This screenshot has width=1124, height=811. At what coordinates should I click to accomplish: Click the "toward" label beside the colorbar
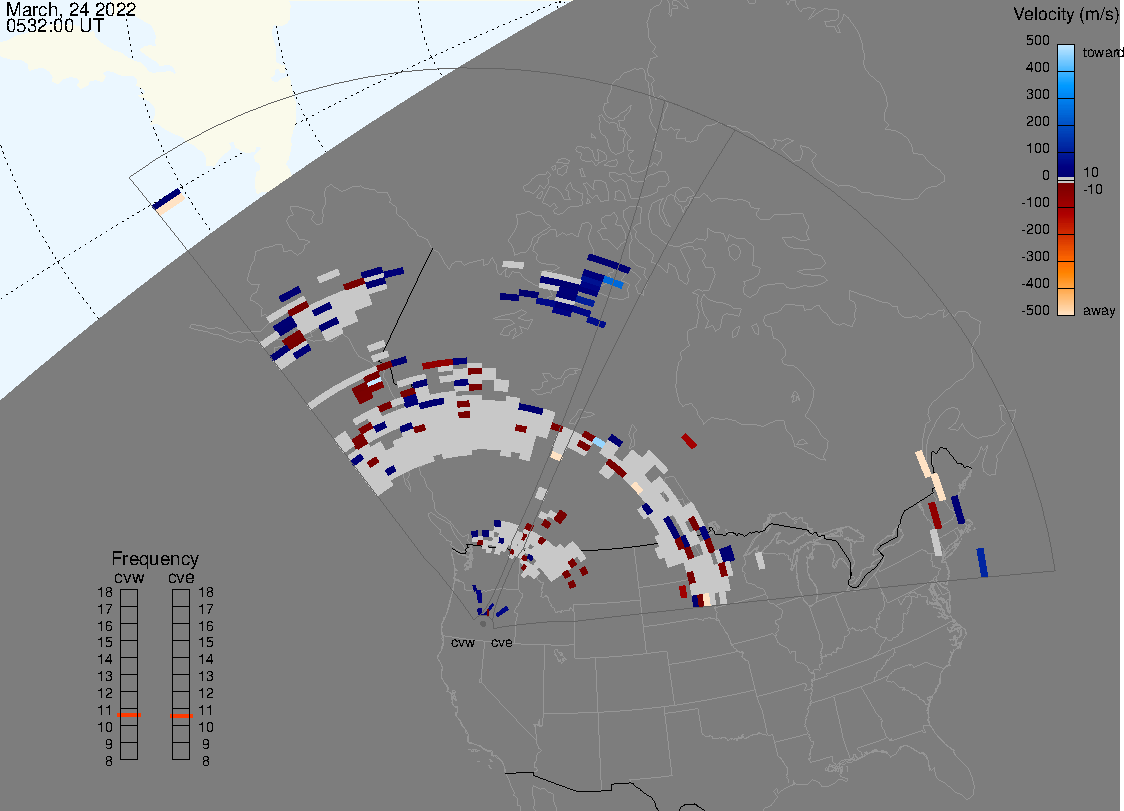coord(1104,52)
